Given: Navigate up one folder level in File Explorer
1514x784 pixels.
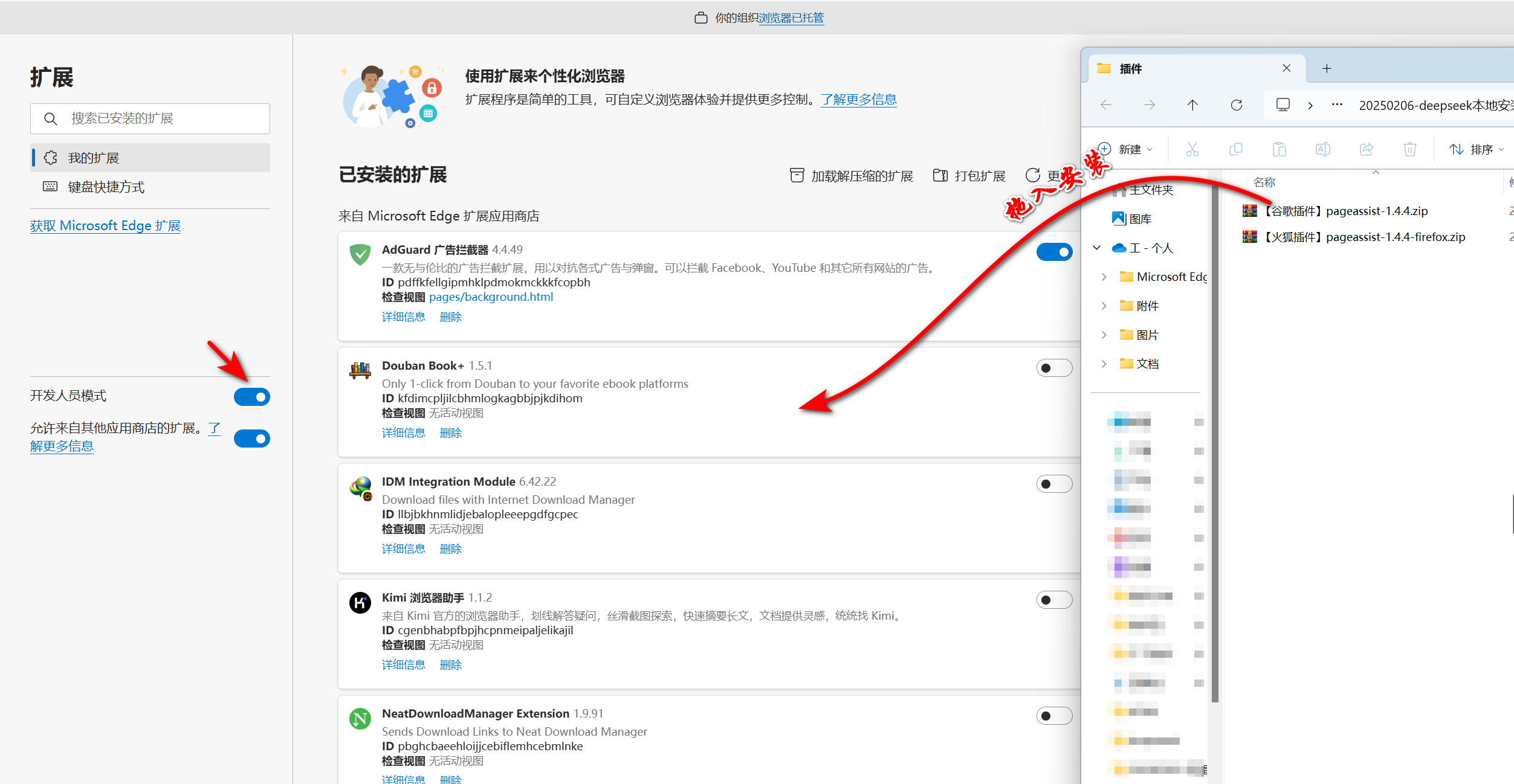Looking at the screenshot, I should (1192, 104).
